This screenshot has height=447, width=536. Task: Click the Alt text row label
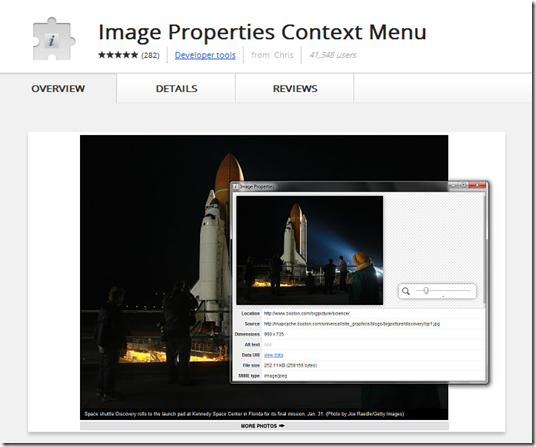coord(252,344)
